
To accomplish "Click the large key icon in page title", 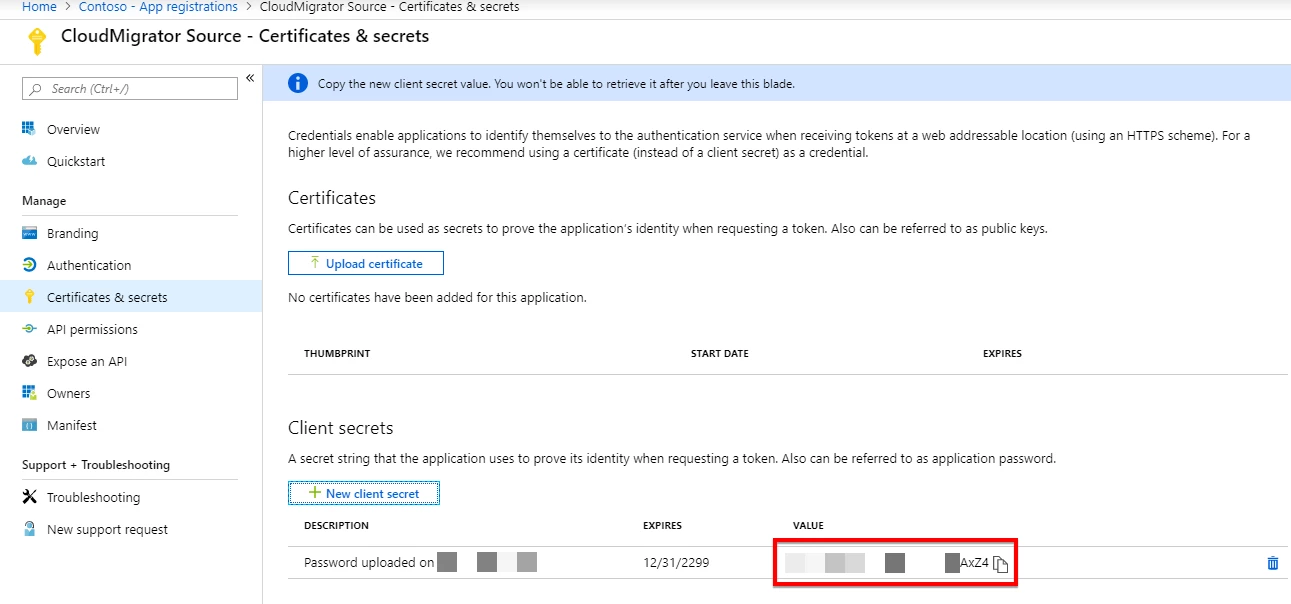I will point(37,41).
